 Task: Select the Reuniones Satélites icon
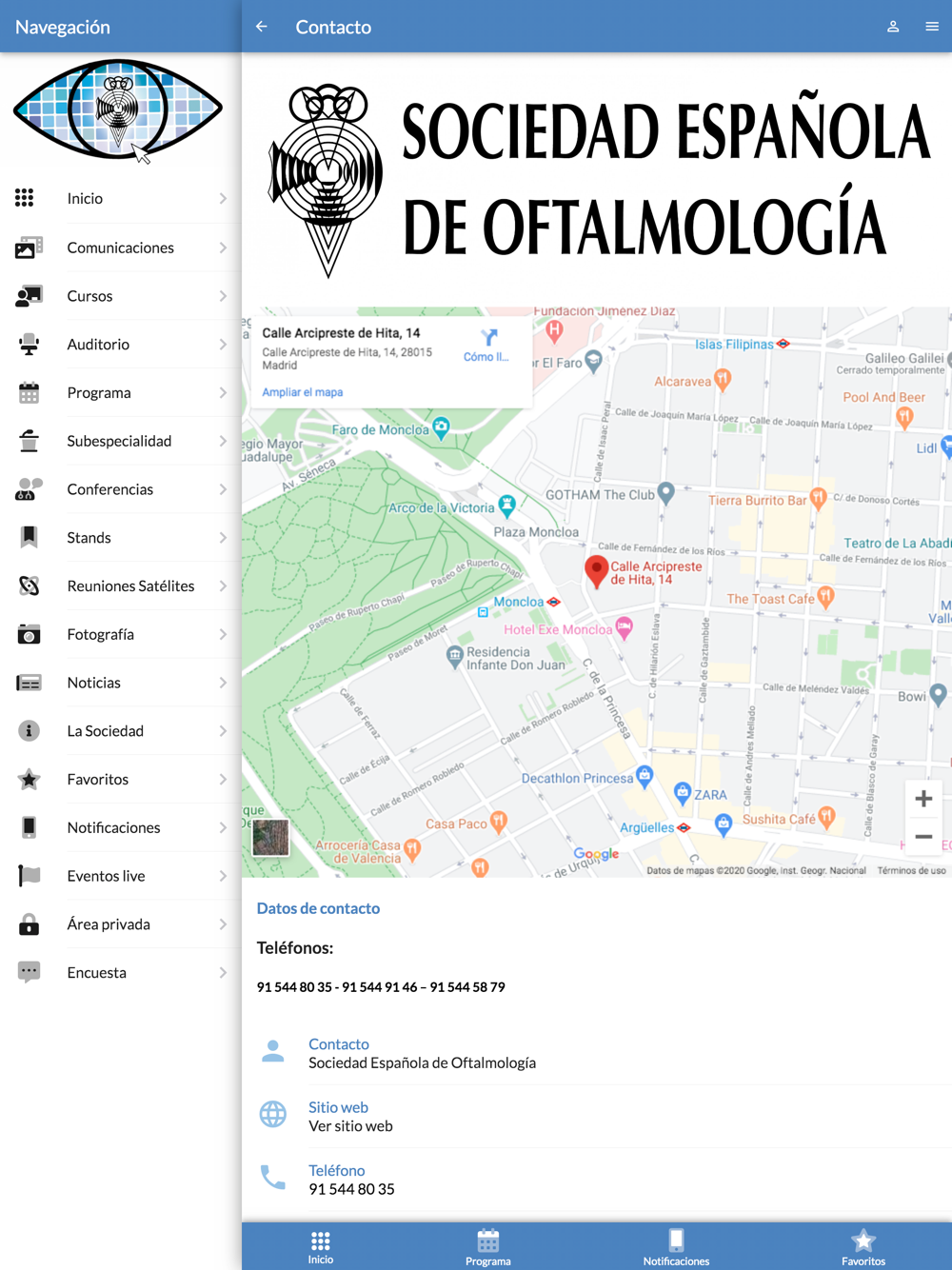29,586
